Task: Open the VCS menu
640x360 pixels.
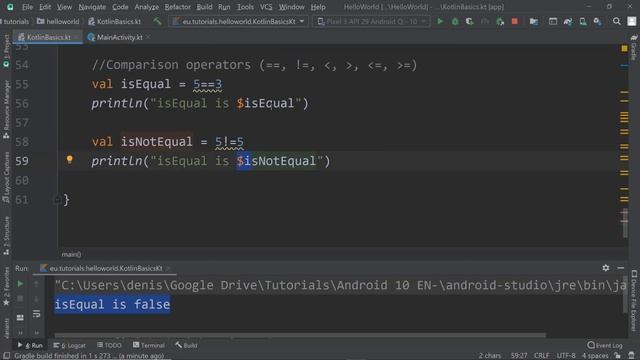Action: click(x=266, y=7)
